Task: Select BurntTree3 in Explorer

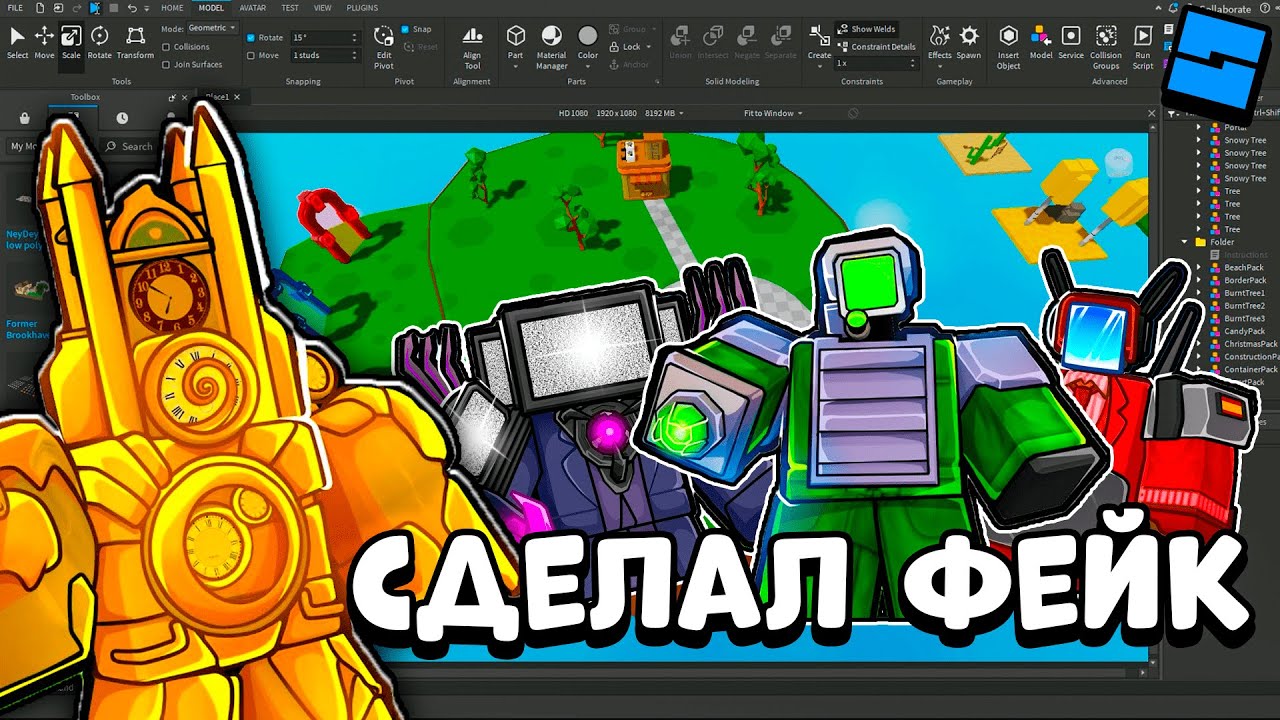Action: point(1244,318)
